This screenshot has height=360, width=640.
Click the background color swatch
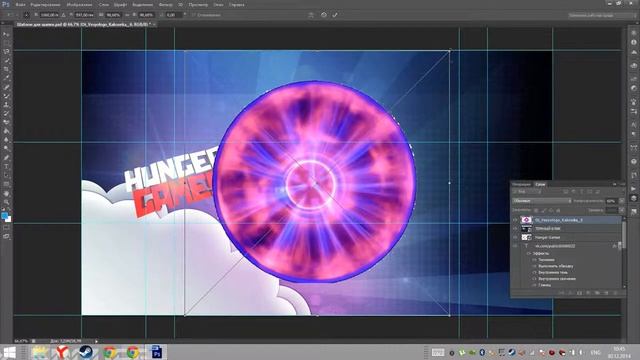point(8,219)
